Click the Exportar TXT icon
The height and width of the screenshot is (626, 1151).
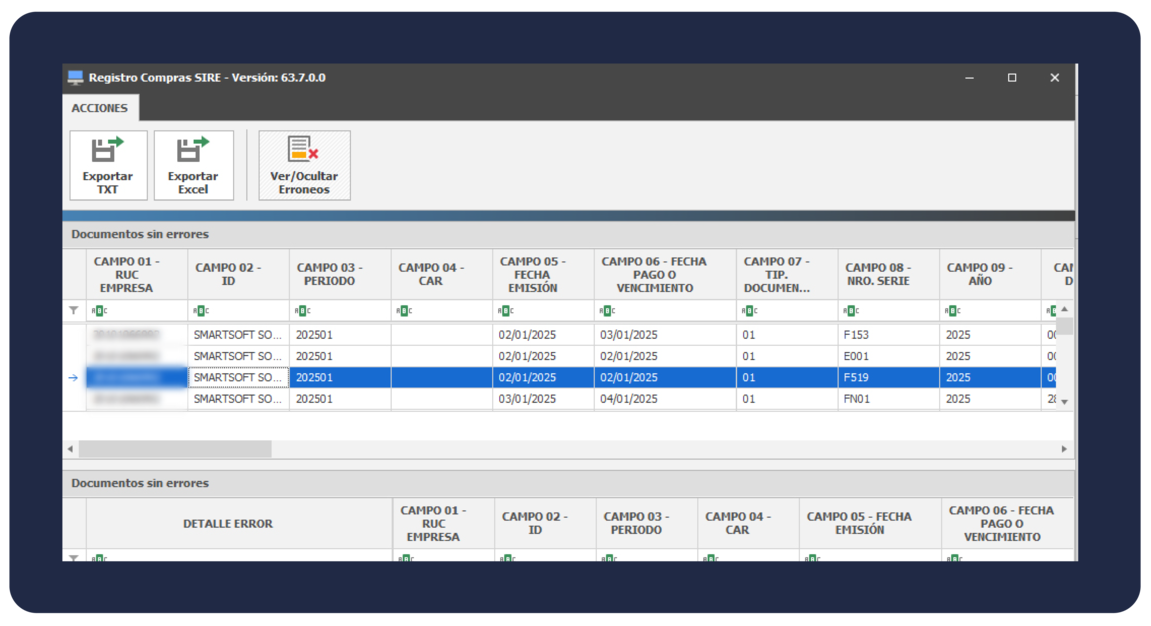pos(107,151)
